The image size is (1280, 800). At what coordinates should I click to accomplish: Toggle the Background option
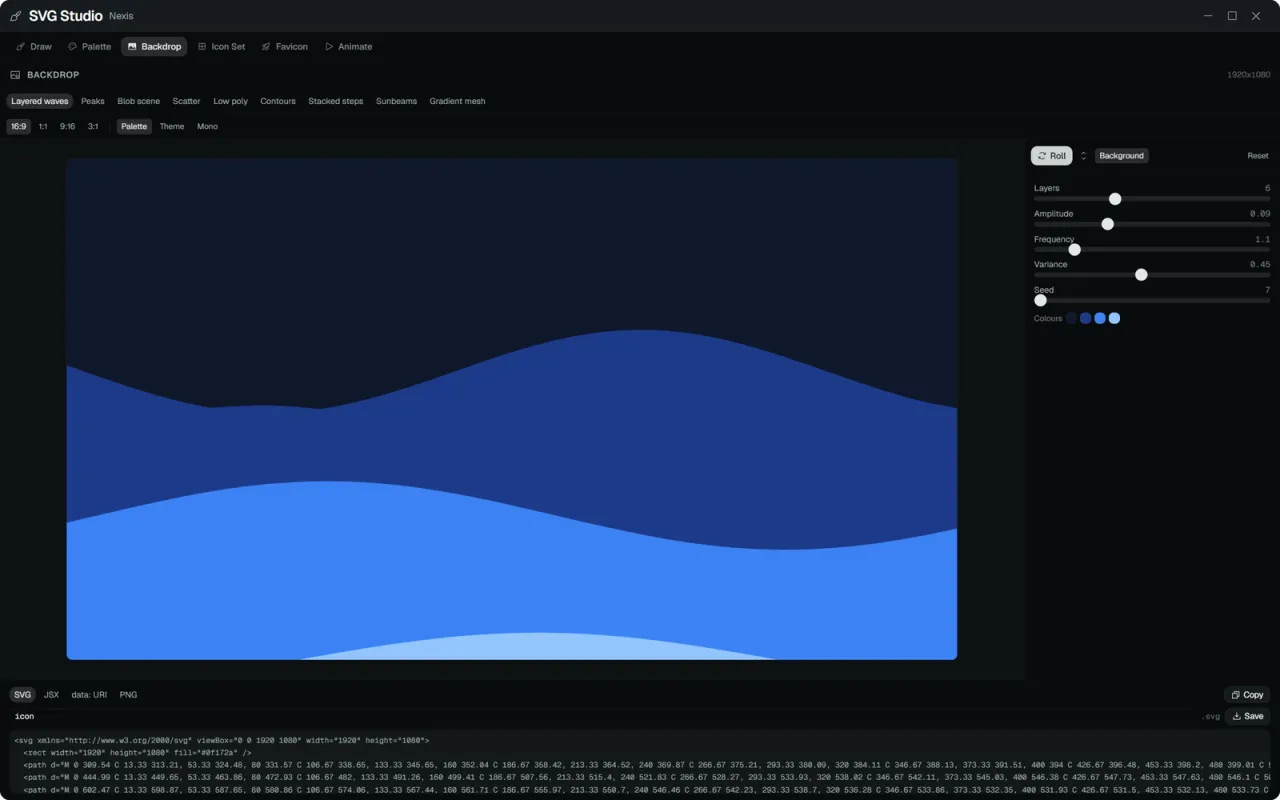click(1122, 156)
